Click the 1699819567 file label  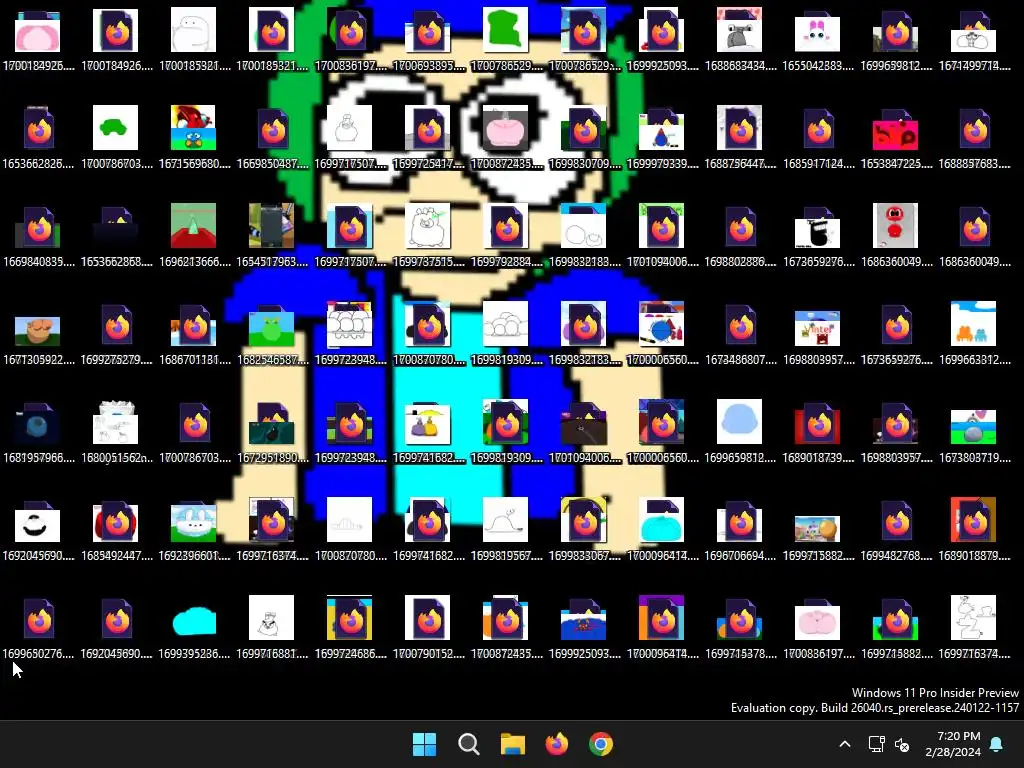pyautogui.click(x=507, y=556)
